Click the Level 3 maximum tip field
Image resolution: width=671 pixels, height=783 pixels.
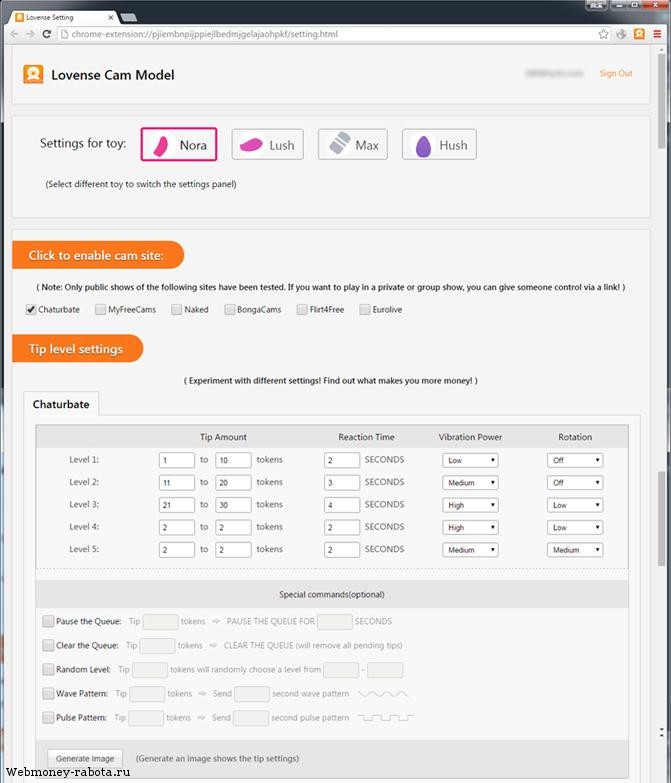pyautogui.click(x=233, y=505)
